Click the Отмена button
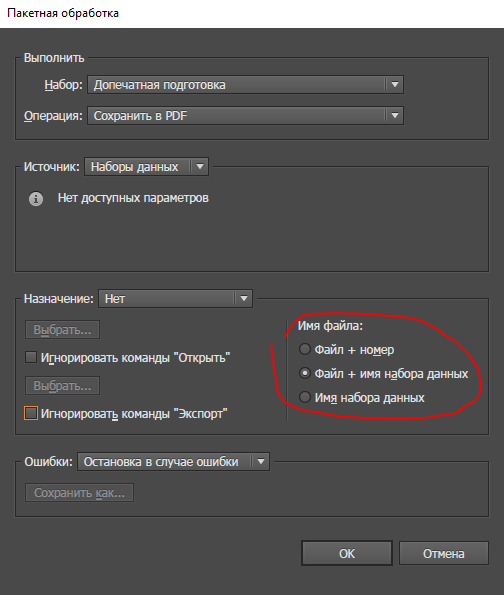The width and height of the screenshot is (504, 595). pos(444,553)
